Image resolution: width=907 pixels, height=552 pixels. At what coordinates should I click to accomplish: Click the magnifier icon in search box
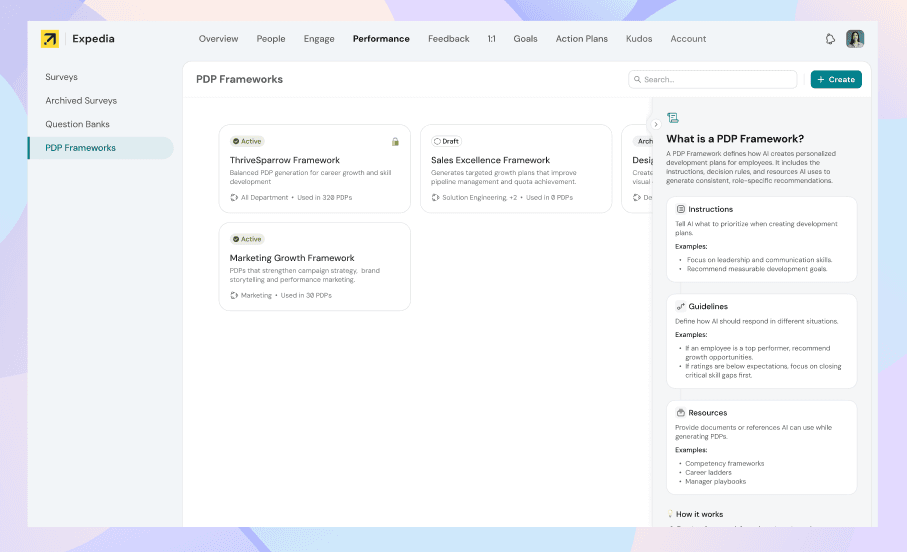pyautogui.click(x=637, y=79)
